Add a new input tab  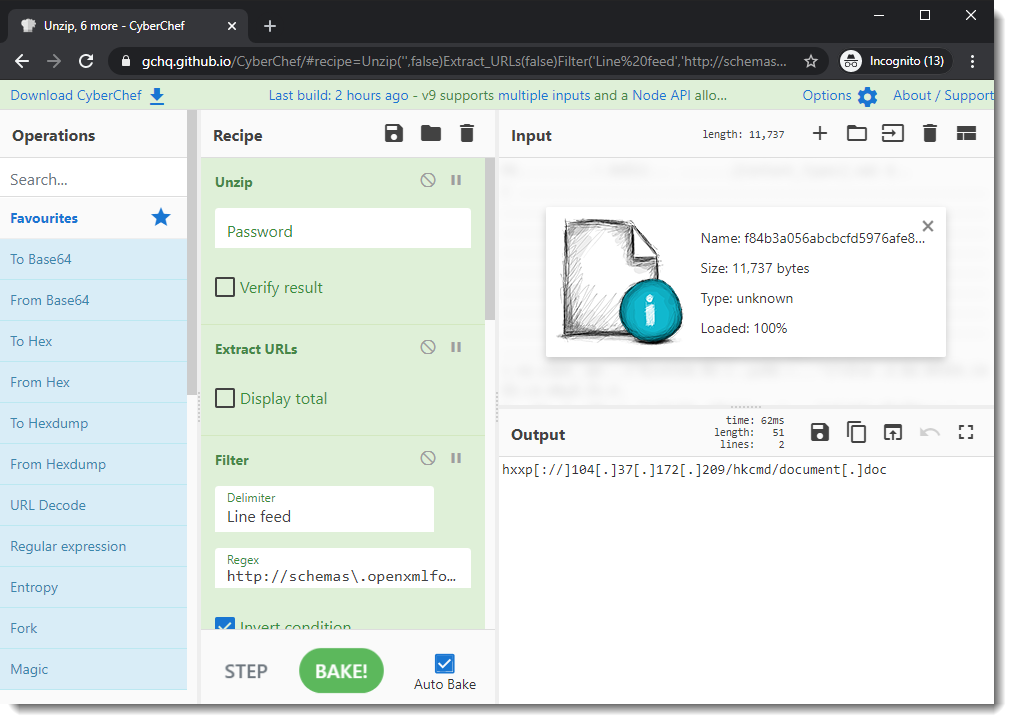pos(820,134)
